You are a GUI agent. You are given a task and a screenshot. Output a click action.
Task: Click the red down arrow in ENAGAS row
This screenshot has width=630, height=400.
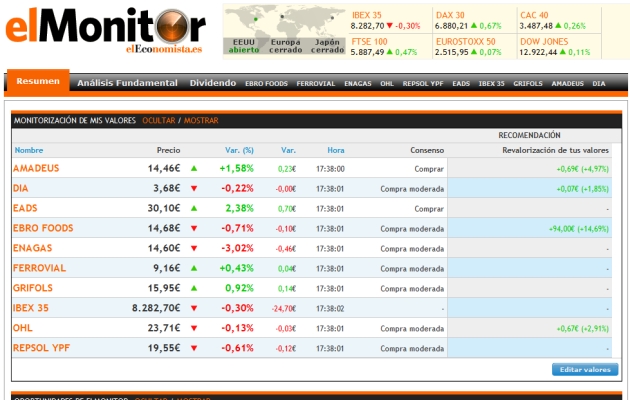click(194, 248)
